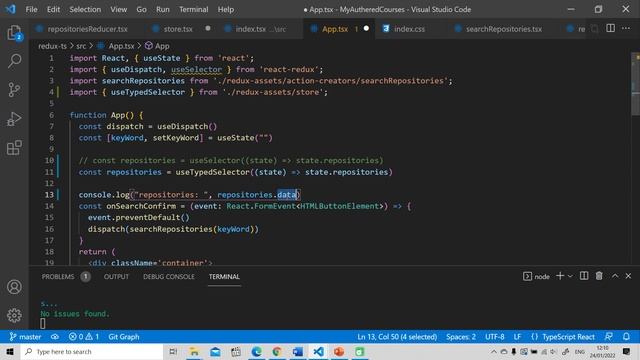The width and height of the screenshot is (640, 360).
Task: Click the taskbar search box
Action: click(92, 351)
